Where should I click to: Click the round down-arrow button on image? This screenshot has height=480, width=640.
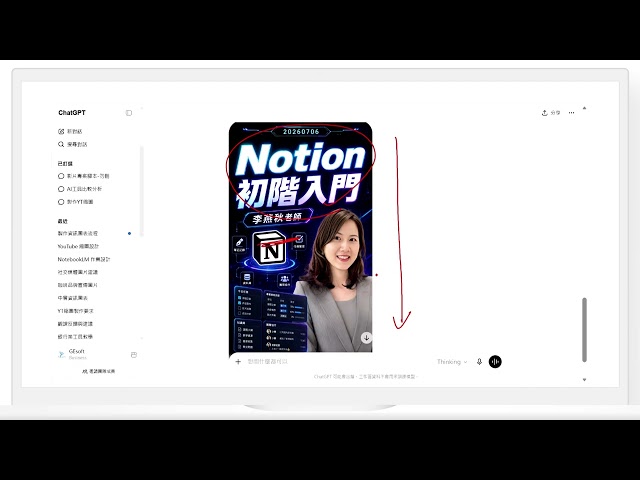[366, 338]
